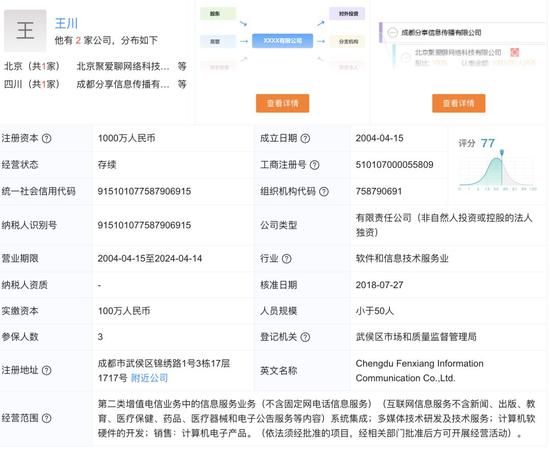The width and height of the screenshot is (550, 452).
Task: Click the 北京（共1家） region label
Action: pyautogui.click(x=32, y=66)
